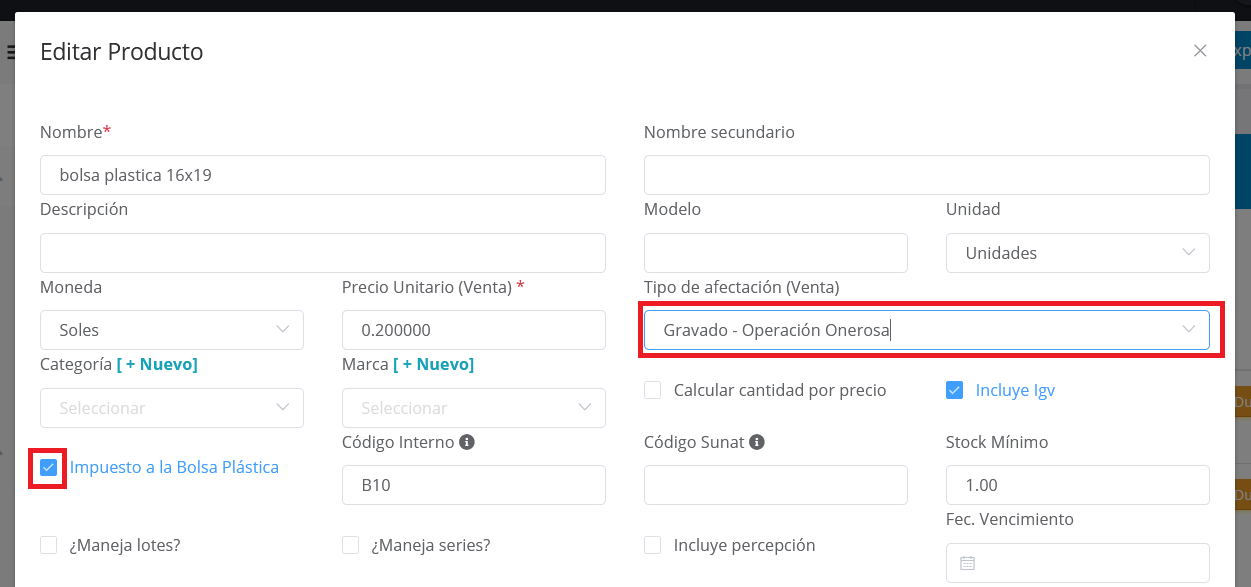Open the Categoría Seleccionar dropdown

171,408
